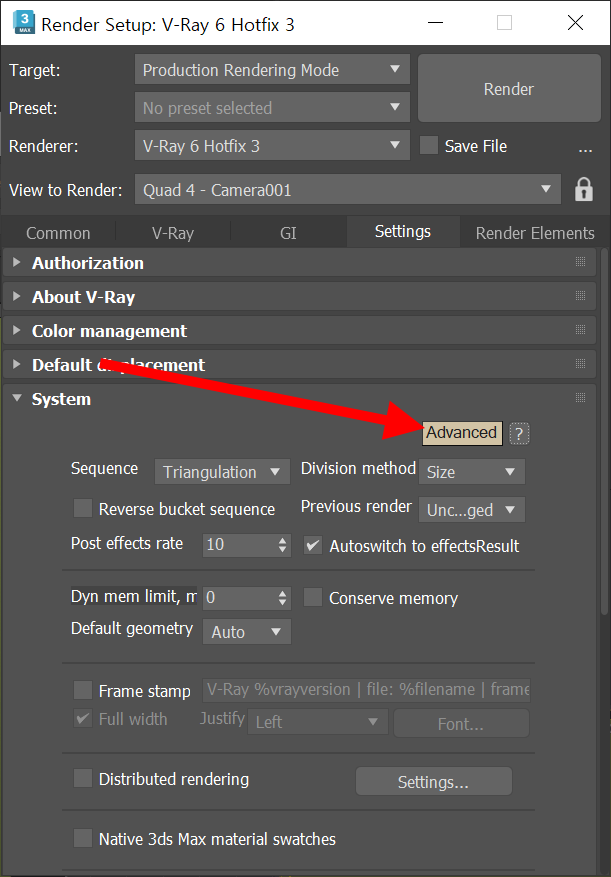Viewport: 611px width, 877px height.
Task: Open the Preset dropdown
Action: [272, 108]
